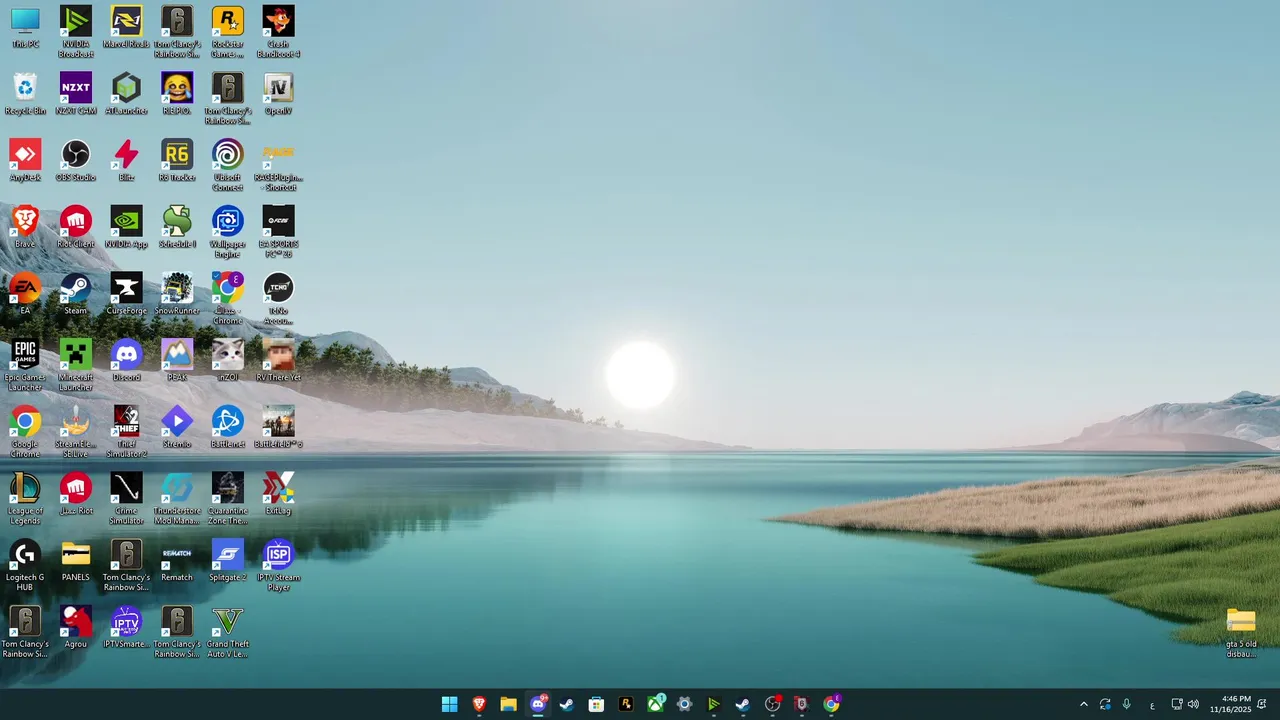The height and width of the screenshot is (720, 1280).
Task: Open Thunderstore Mod Manager shortcut
Action: [x=177, y=499]
